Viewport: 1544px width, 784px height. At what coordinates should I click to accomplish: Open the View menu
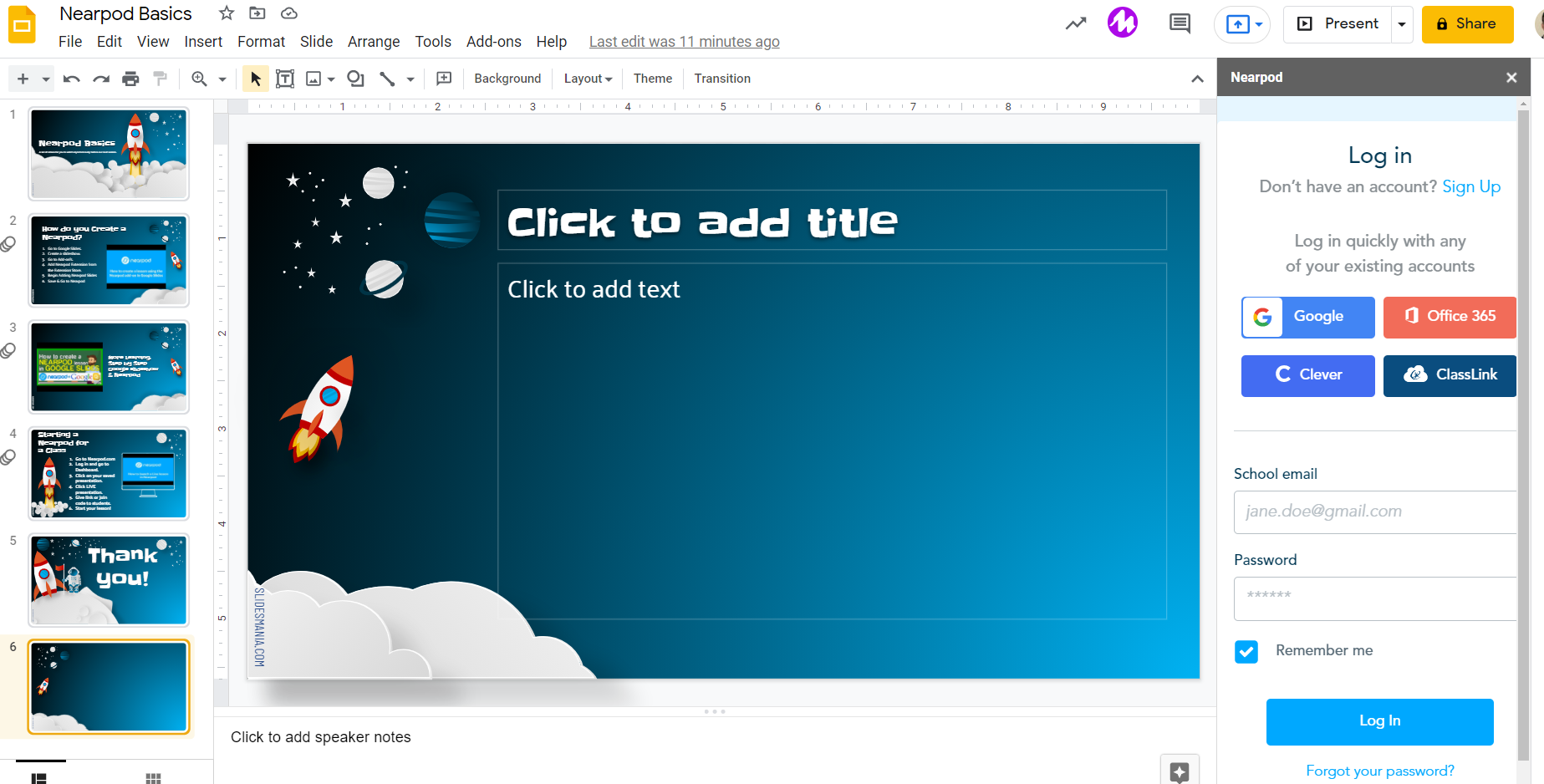click(153, 42)
